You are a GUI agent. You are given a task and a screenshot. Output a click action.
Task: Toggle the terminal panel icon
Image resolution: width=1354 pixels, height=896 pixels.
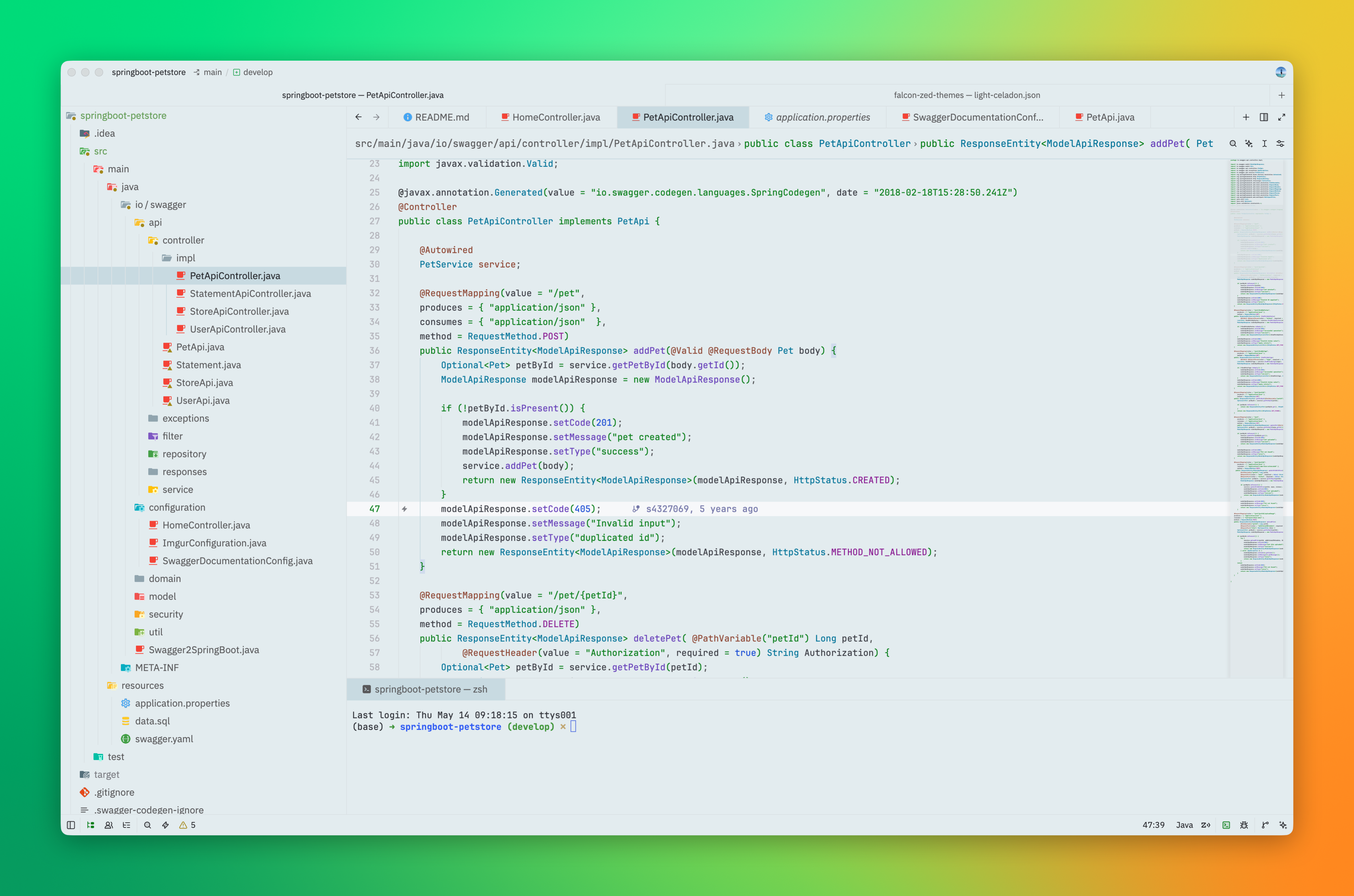pos(1226,824)
